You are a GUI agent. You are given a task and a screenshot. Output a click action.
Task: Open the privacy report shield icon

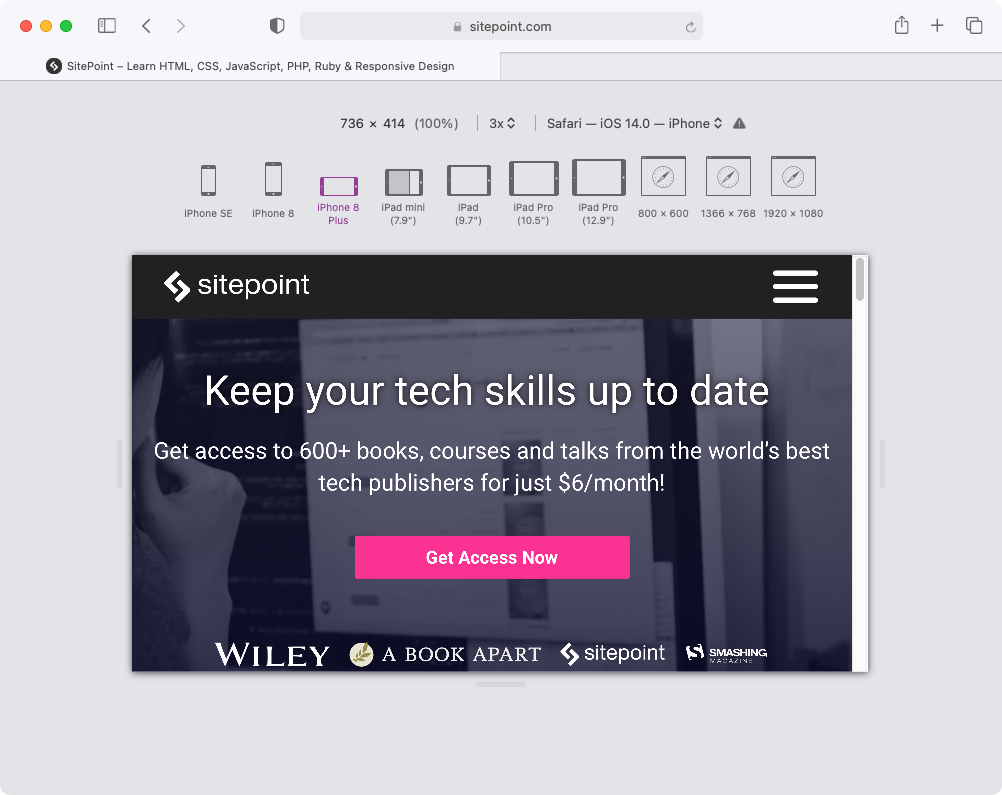(277, 26)
